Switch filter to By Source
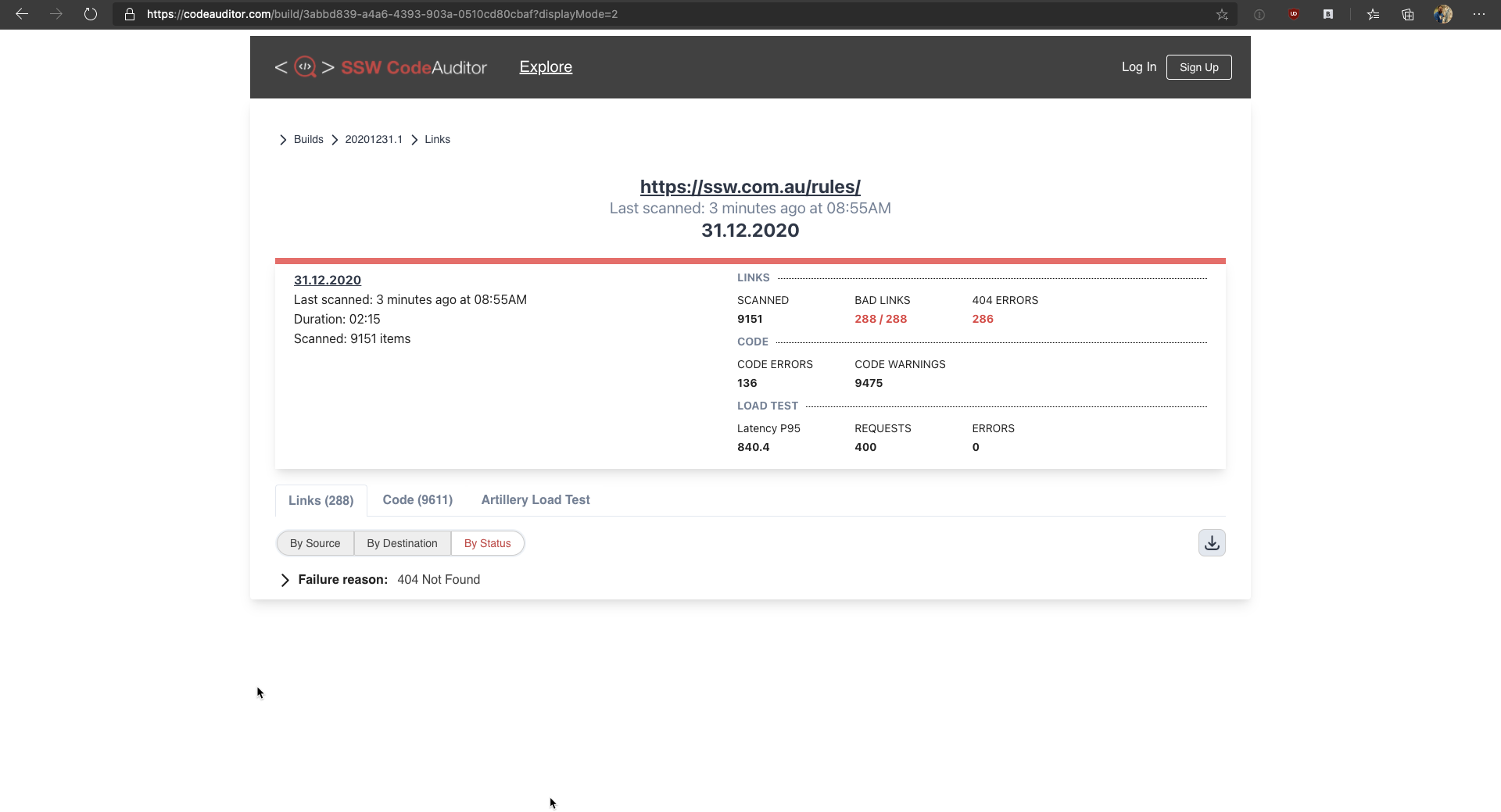1501x812 pixels. coord(314,542)
